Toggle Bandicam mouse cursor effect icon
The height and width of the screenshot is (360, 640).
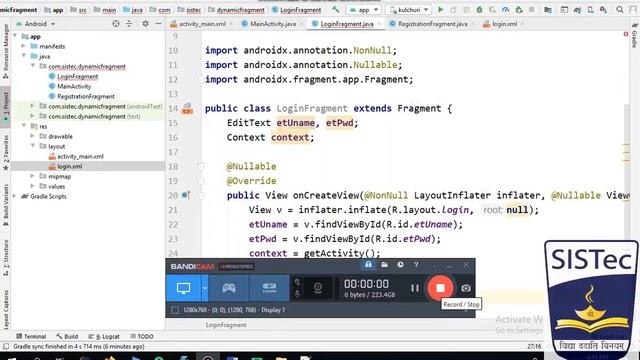[x=298, y=282]
